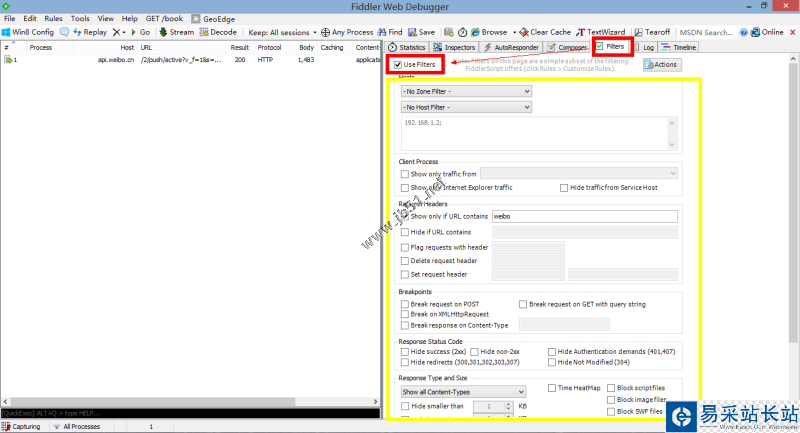The image size is (800, 433).
Task: Enable Show only traffic from checkbox
Action: point(405,174)
